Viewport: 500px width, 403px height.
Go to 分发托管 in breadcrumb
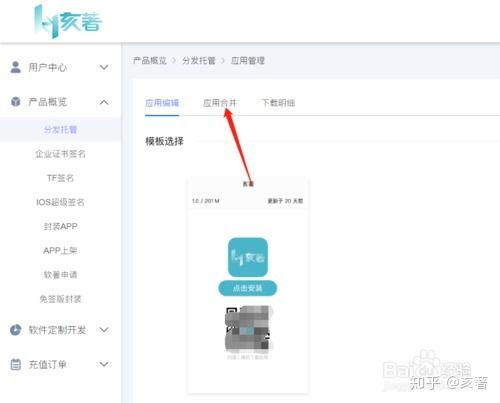[x=199, y=61]
